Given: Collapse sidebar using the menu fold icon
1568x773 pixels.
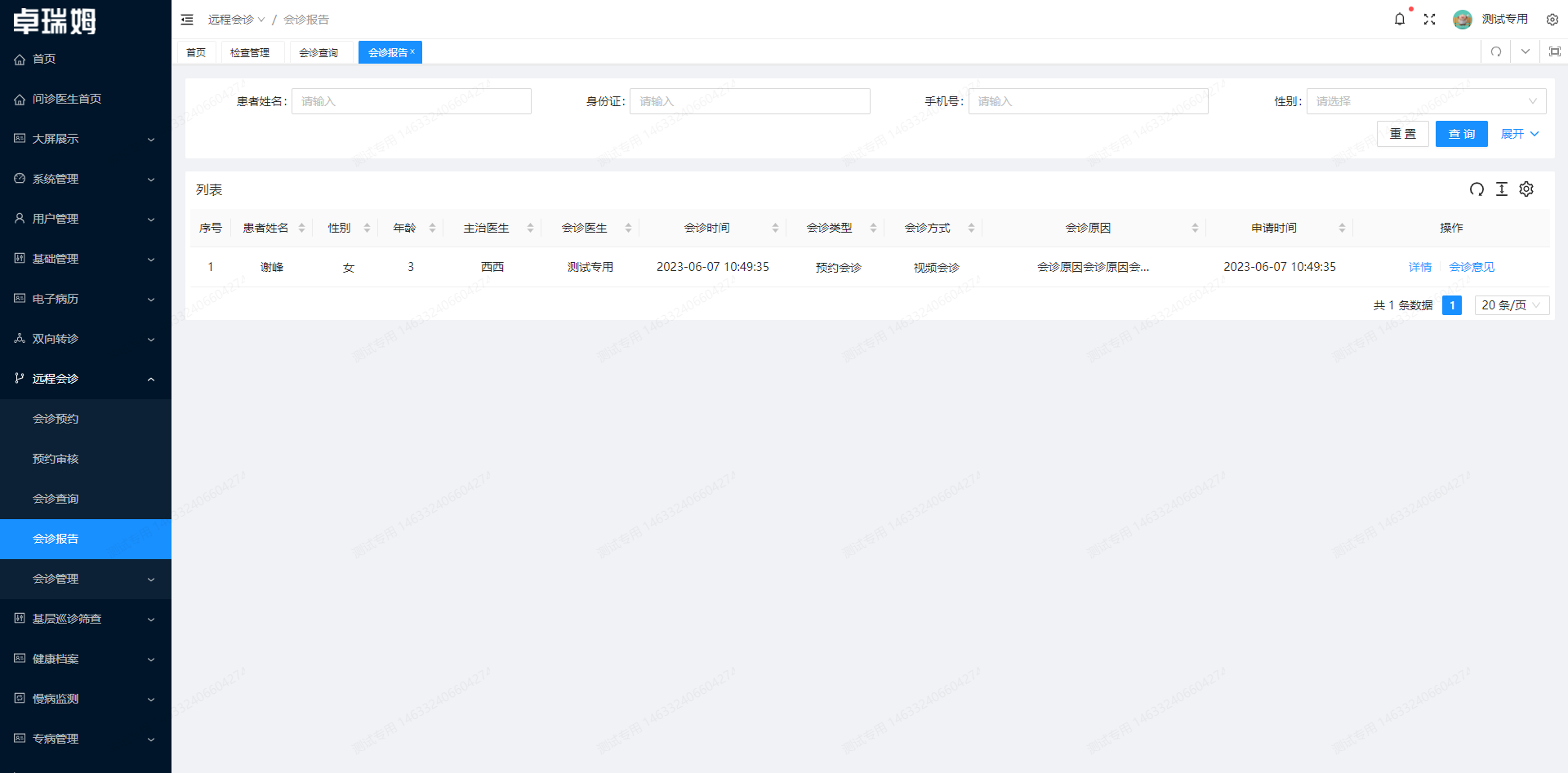Looking at the screenshot, I should [187, 20].
